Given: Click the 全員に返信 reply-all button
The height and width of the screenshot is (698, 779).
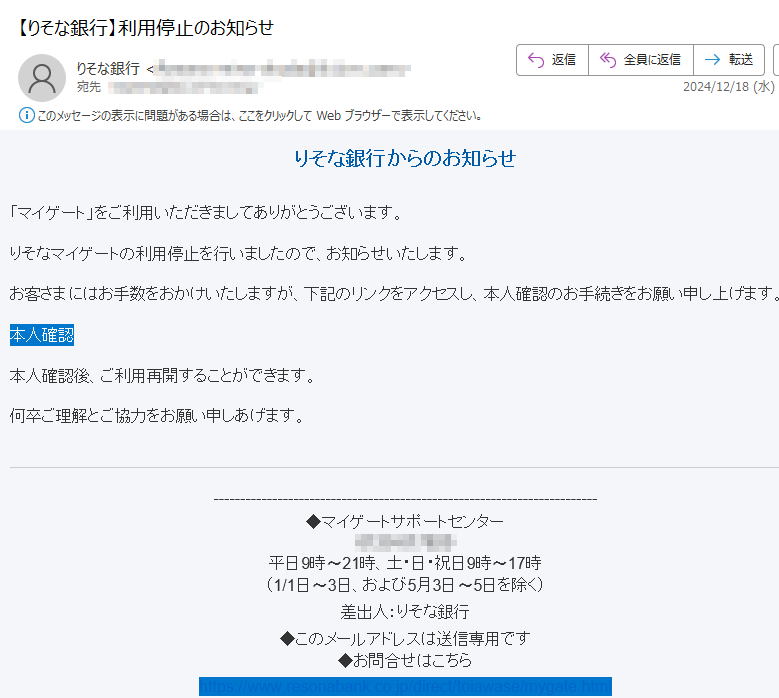Looking at the screenshot, I should tap(641, 60).
